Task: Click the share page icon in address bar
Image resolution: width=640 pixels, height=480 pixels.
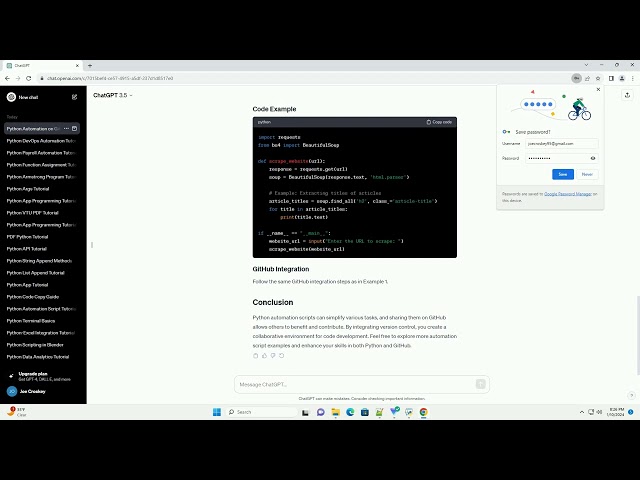Action: coord(587,78)
